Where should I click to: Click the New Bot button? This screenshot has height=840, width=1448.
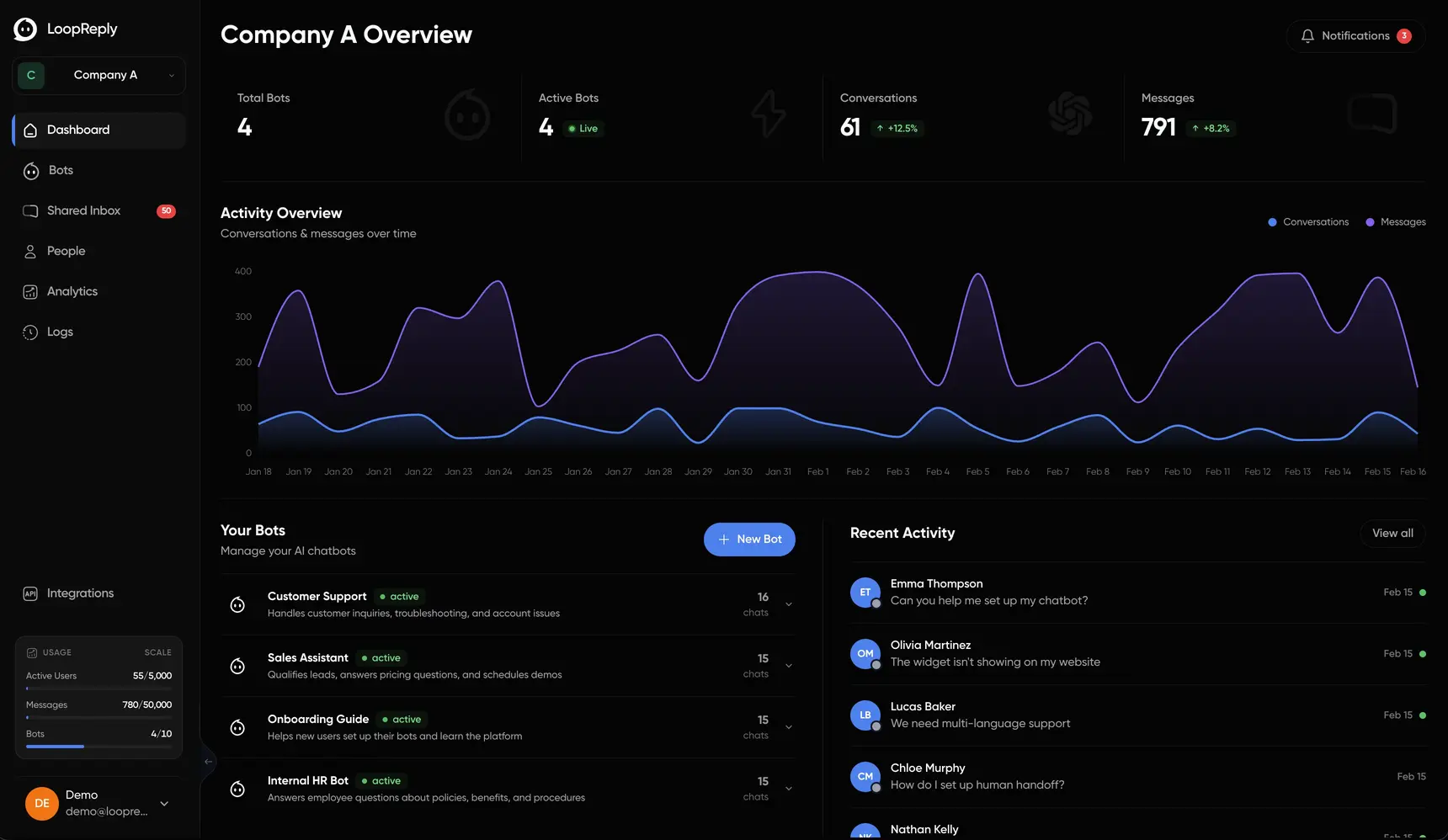click(749, 539)
